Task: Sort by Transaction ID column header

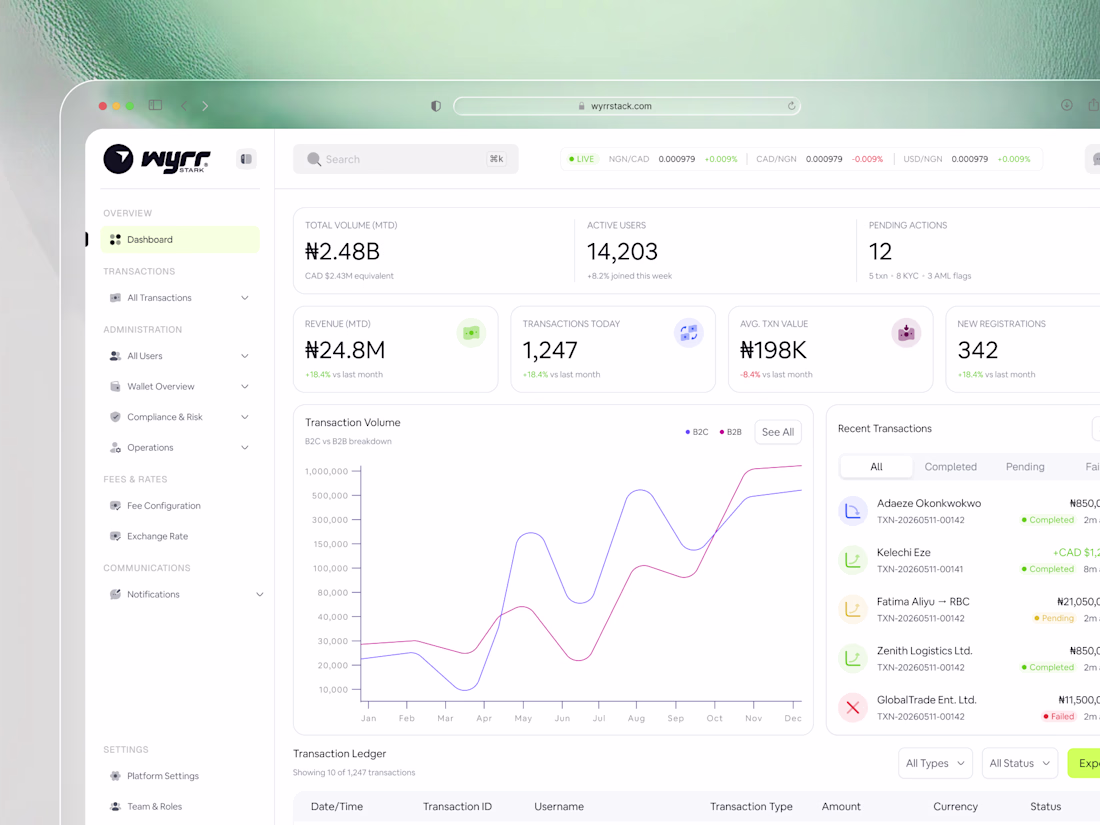Action: 457,807
